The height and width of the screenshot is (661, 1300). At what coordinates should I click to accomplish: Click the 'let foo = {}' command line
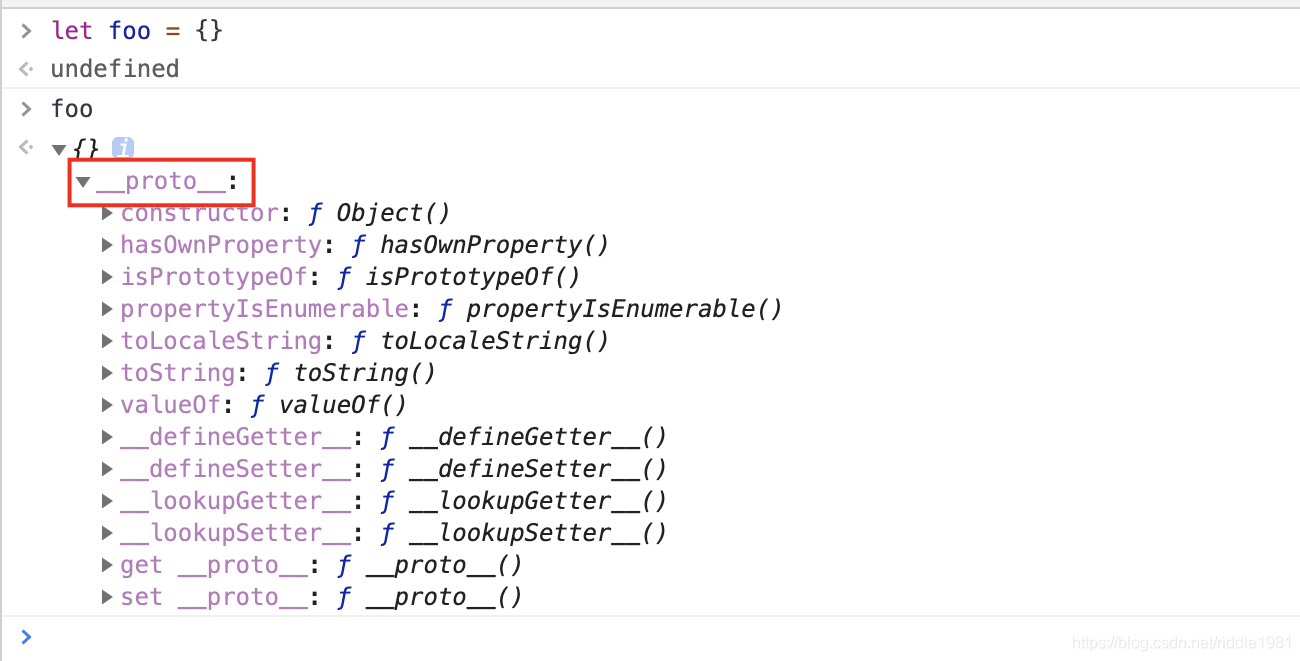point(137,31)
